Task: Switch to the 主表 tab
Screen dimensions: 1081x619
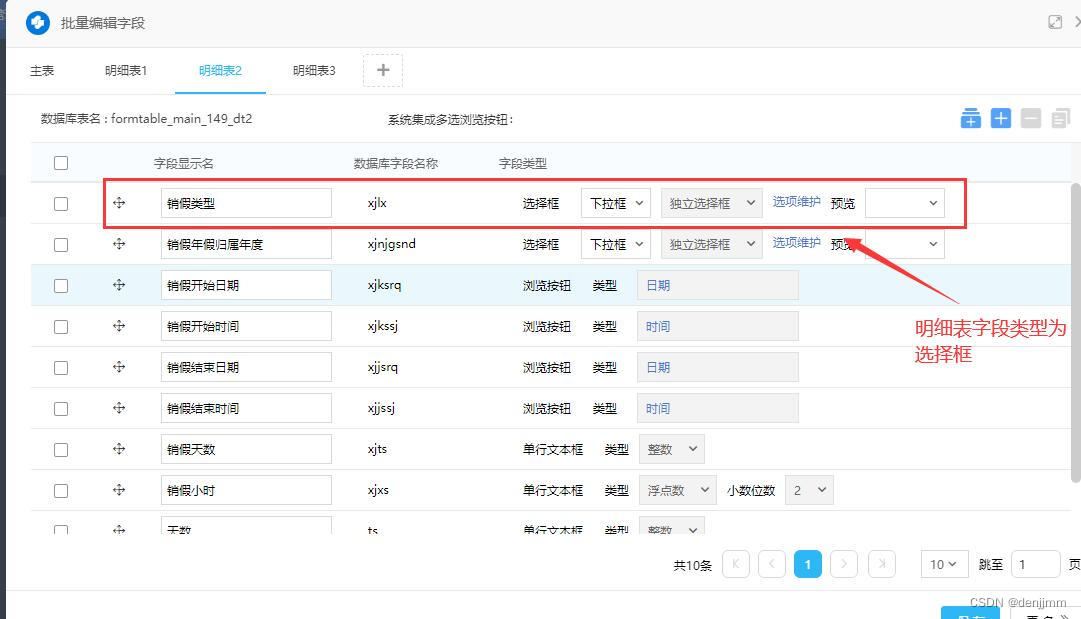Action: tap(41, 70)
